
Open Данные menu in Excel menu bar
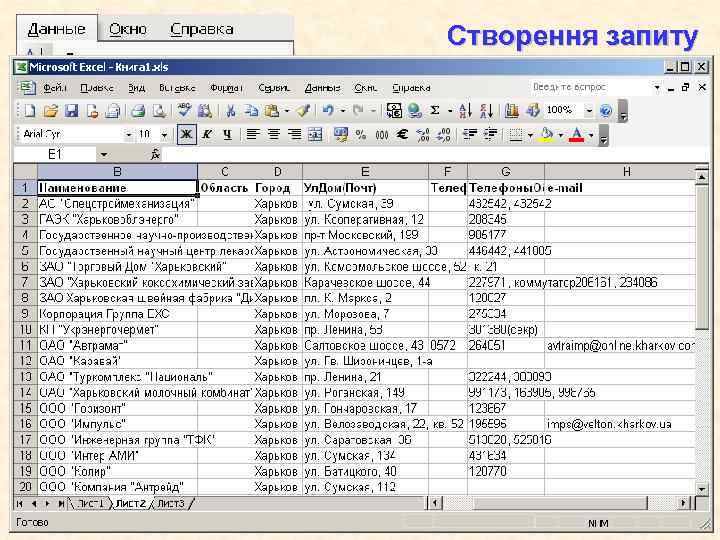[322, 87]
